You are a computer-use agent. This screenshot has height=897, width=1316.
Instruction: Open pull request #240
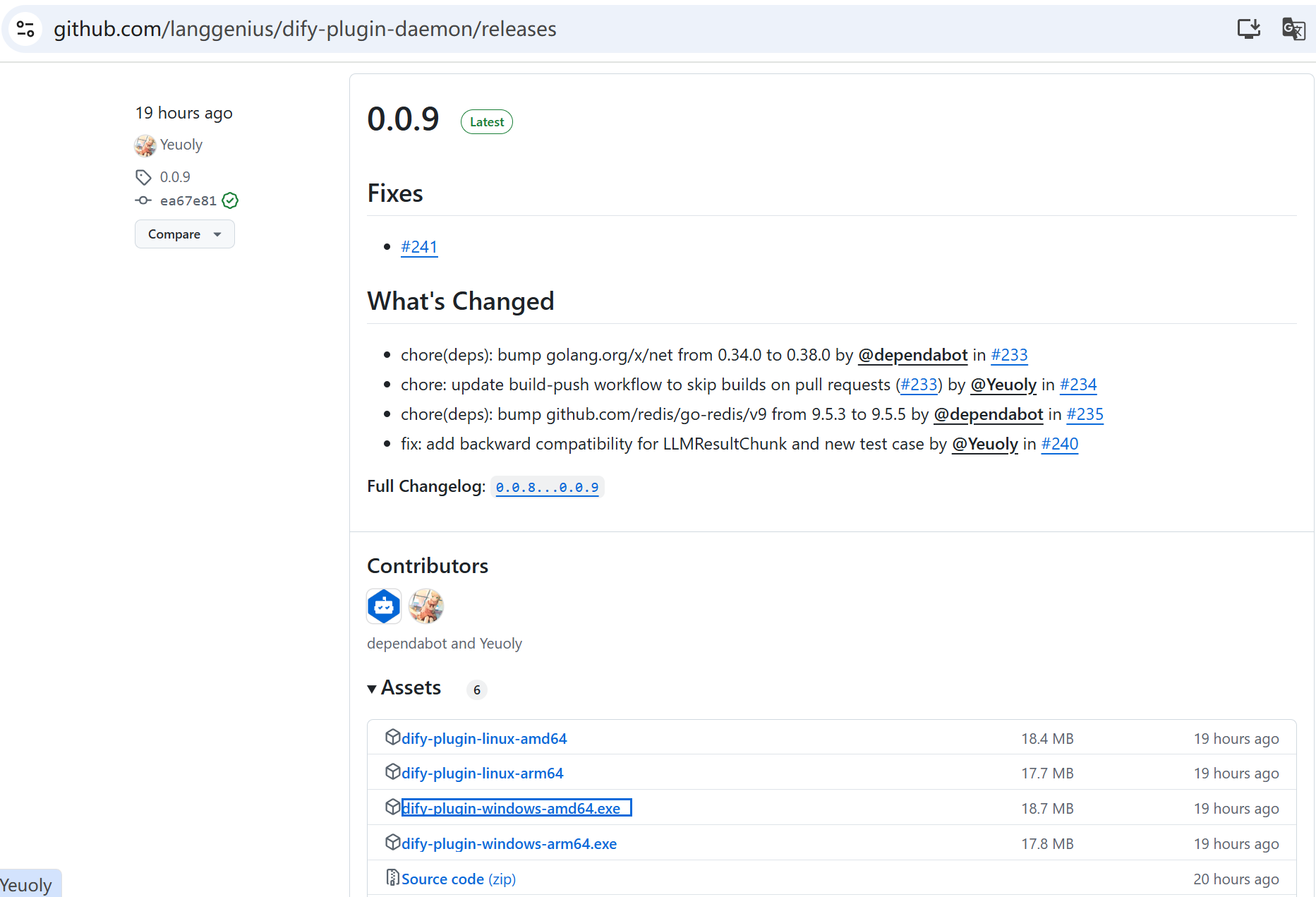[x=1060, y=444]
